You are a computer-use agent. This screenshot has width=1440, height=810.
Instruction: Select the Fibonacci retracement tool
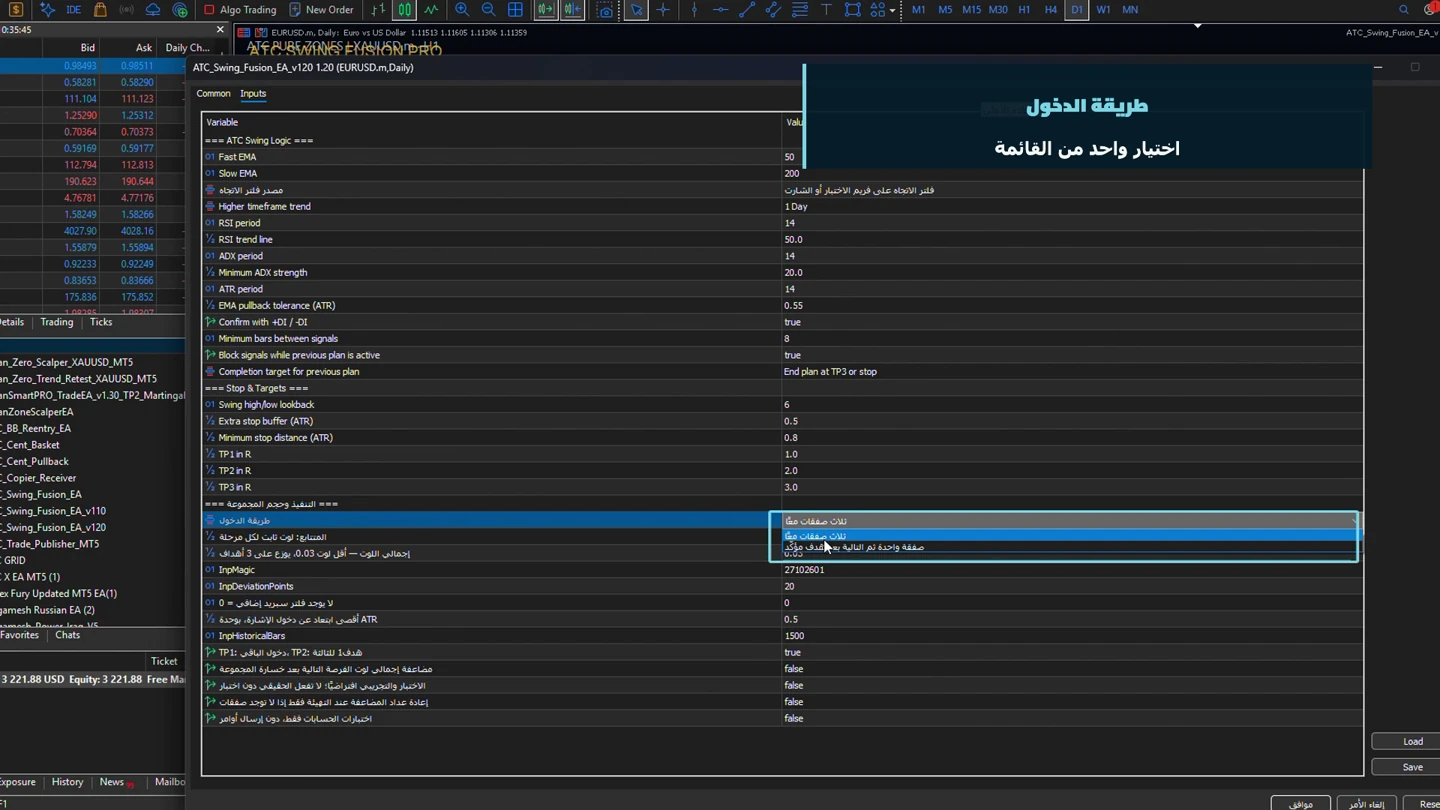[x=800, y=10]
